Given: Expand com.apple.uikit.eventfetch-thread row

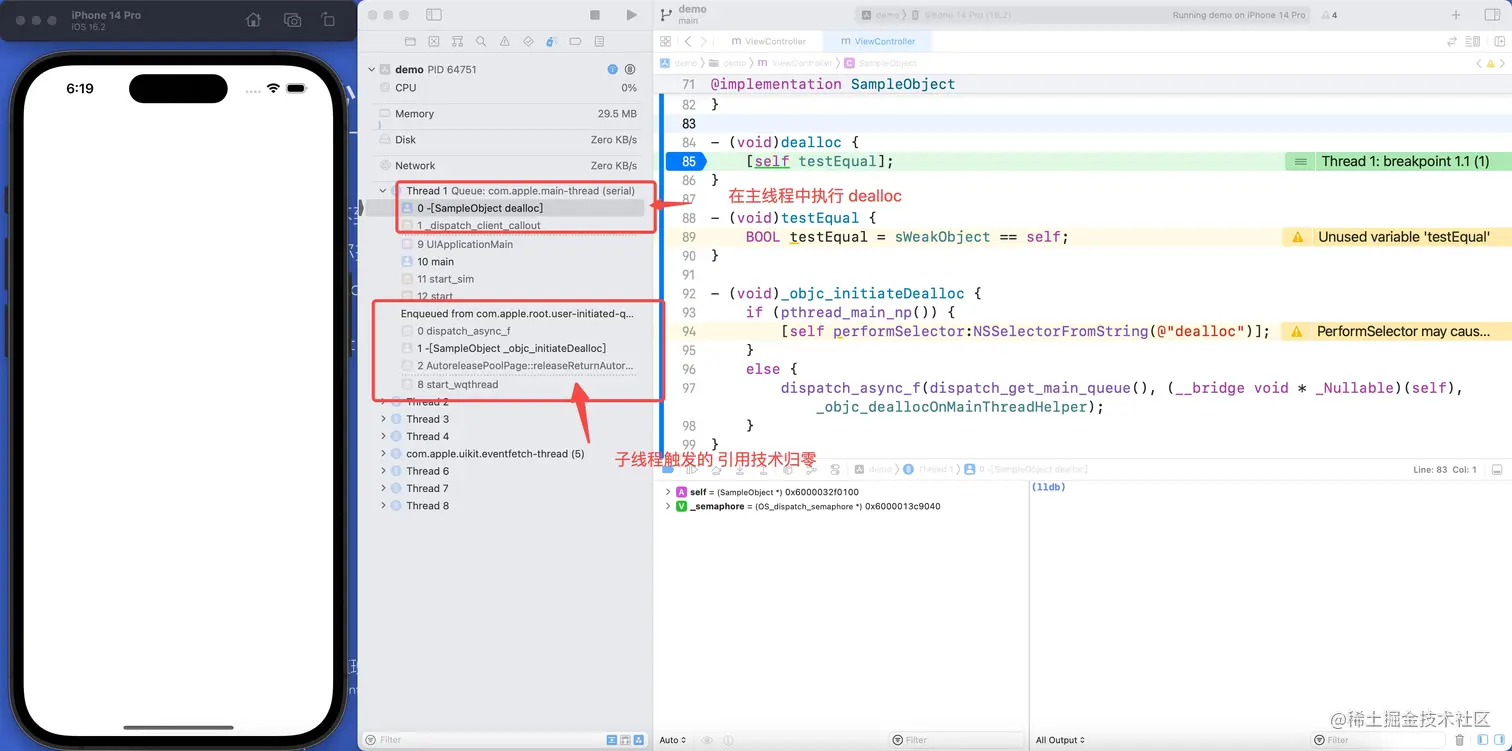Looking at the screenshot, I should point(383,454).
